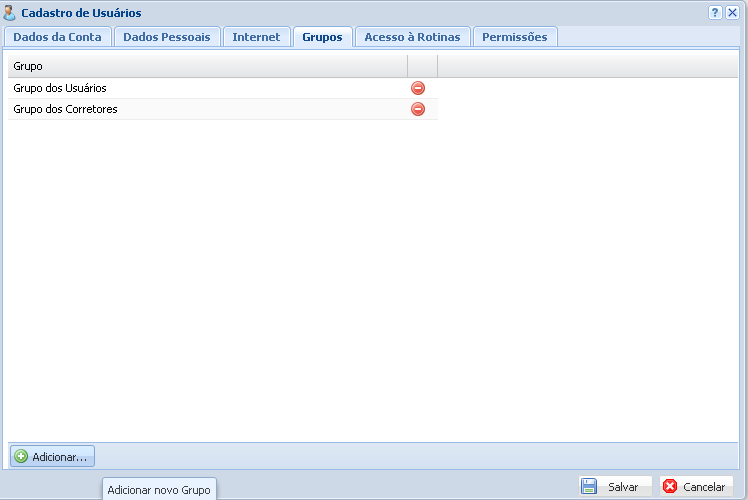Cancel the dialog using Cancelar
748x500 pixels.
click(696, 487)
